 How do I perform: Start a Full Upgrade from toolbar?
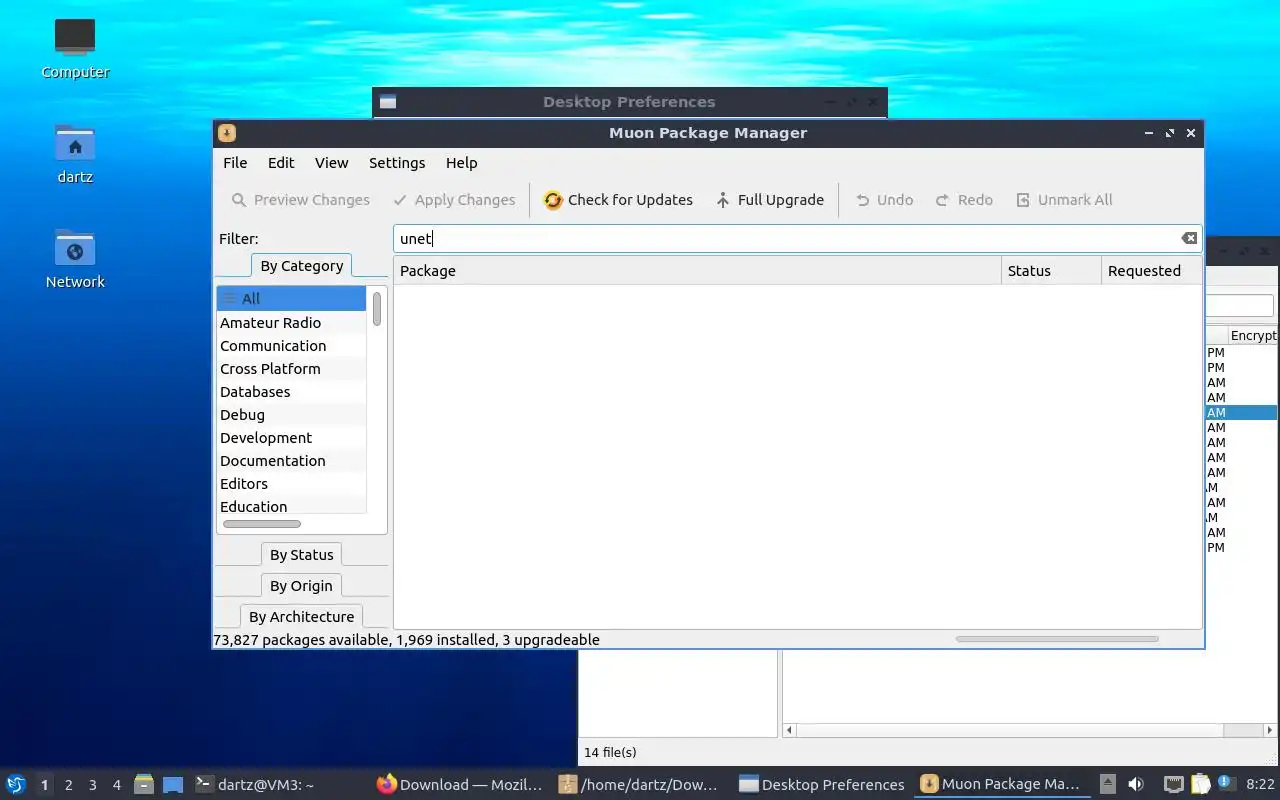769,200
